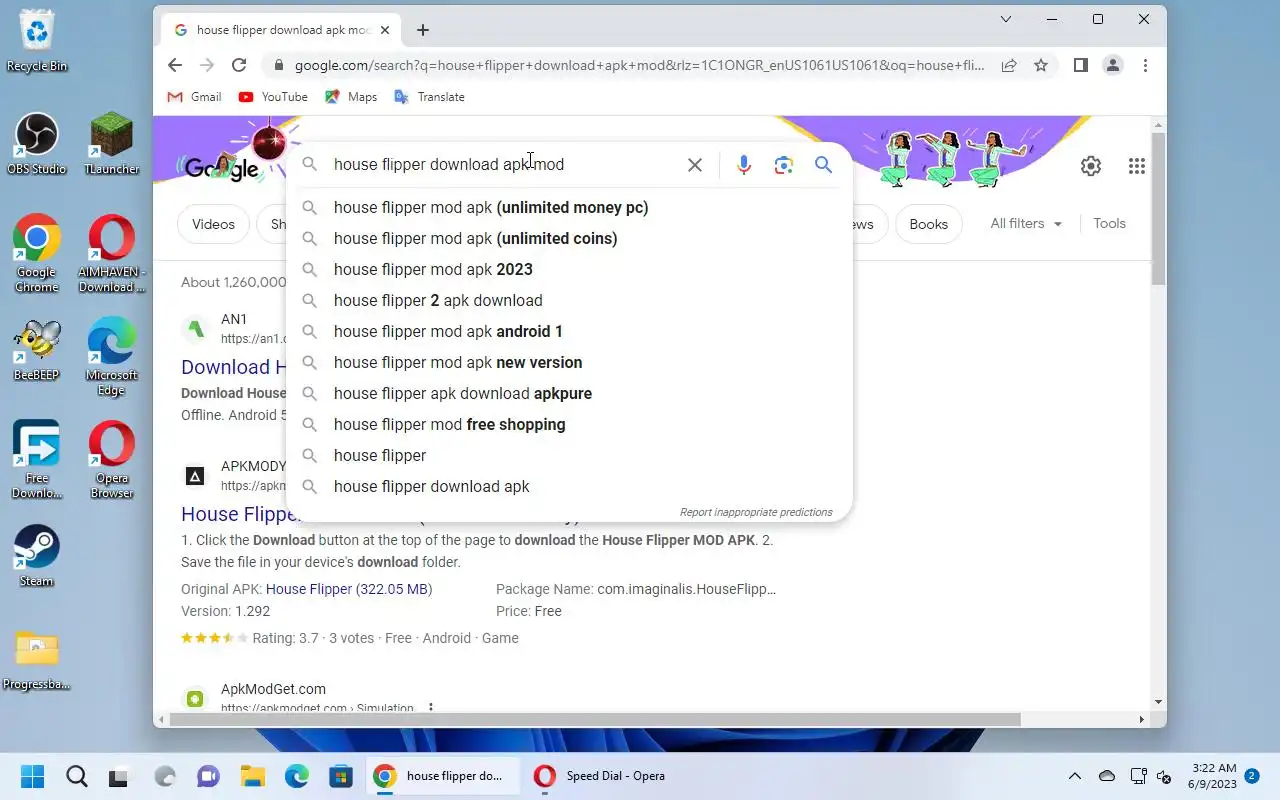Open BeeBEEP desktop shortcut
Image resolution: width=1280 pixels, height=800 pixels.
point(37,350)
